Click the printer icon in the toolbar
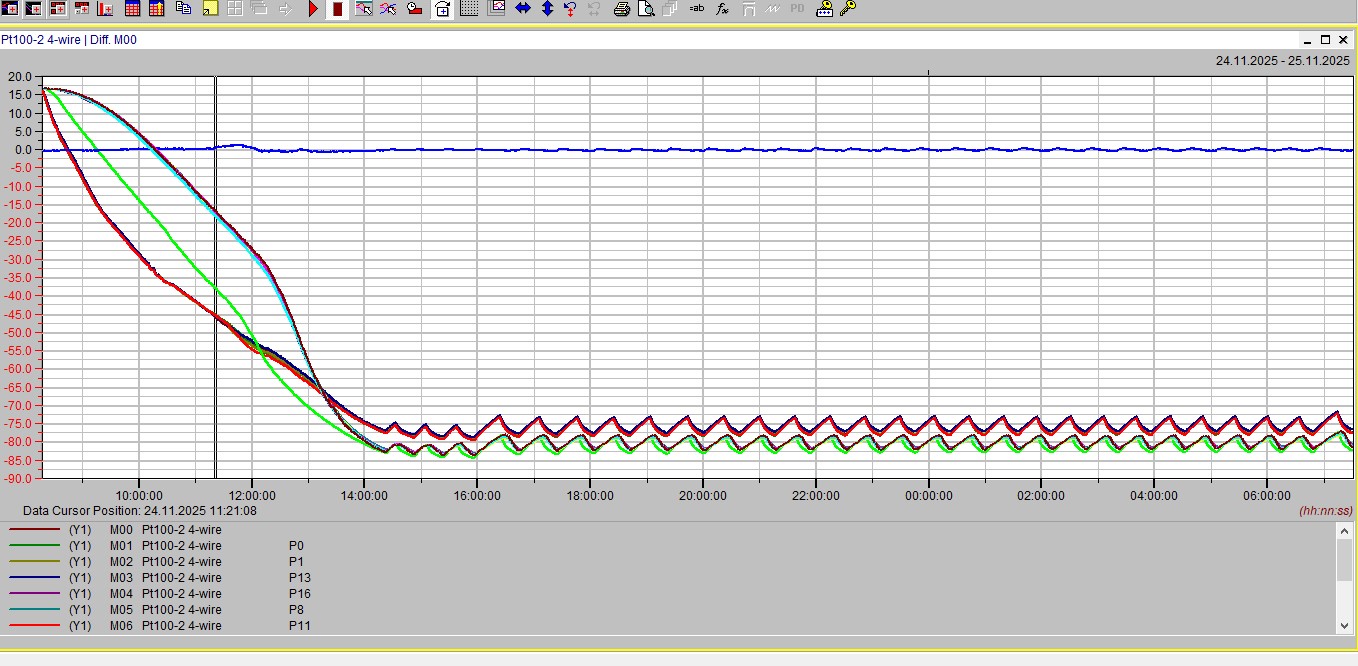The image size is (1358, 666). pyautogui.click(x=621, y=9)
